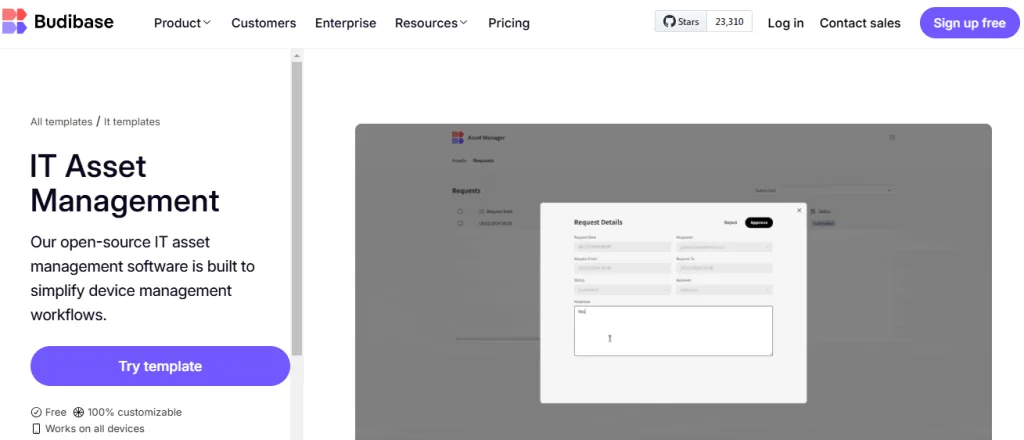Expand the Resources dropdown menu
The image size is (1024, 440).
[x=431, y=23]
